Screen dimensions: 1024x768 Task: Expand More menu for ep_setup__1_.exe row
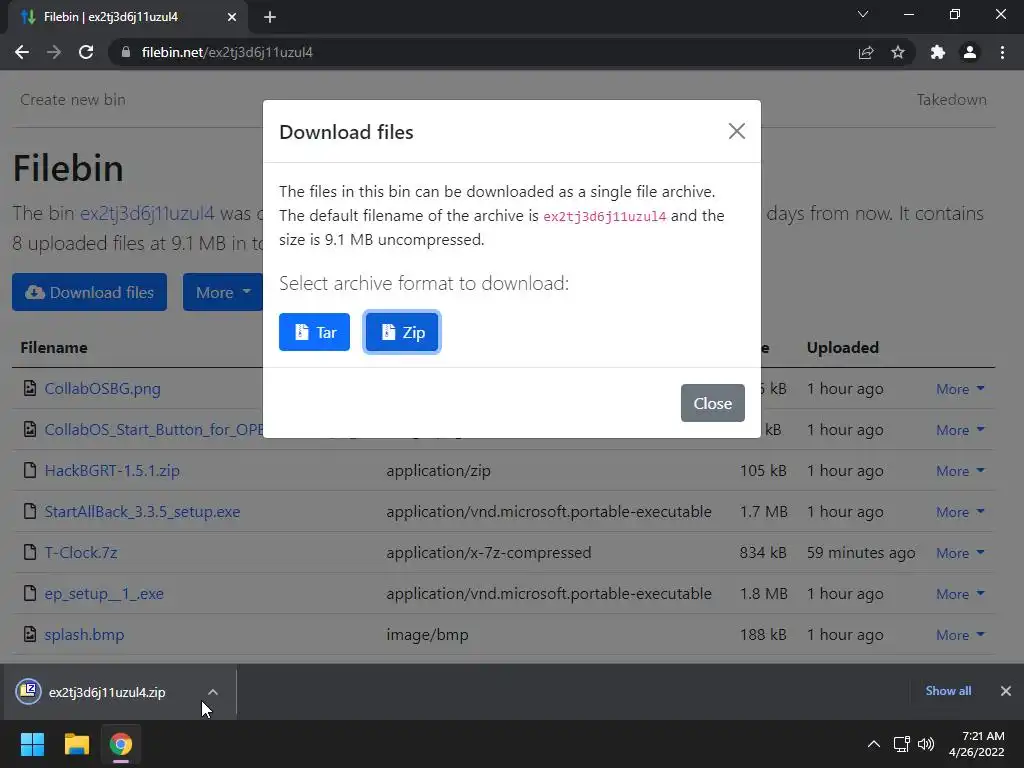(960, 594)
